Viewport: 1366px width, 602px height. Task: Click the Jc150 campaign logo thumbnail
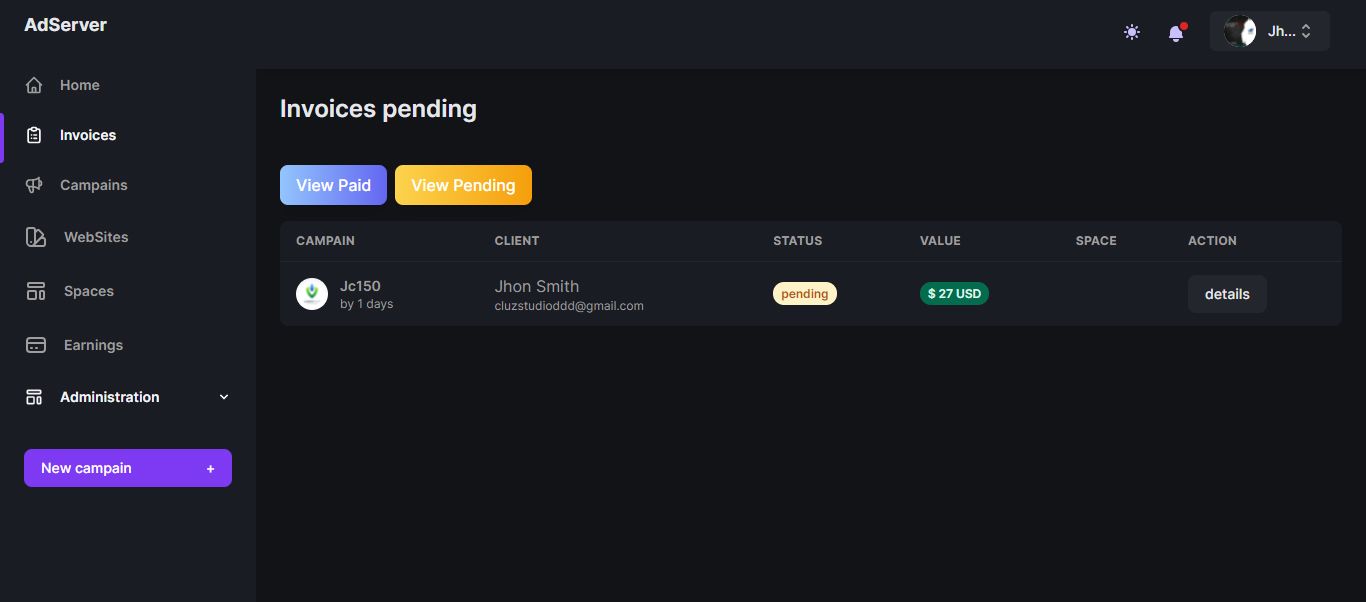[x=312, y=294]
